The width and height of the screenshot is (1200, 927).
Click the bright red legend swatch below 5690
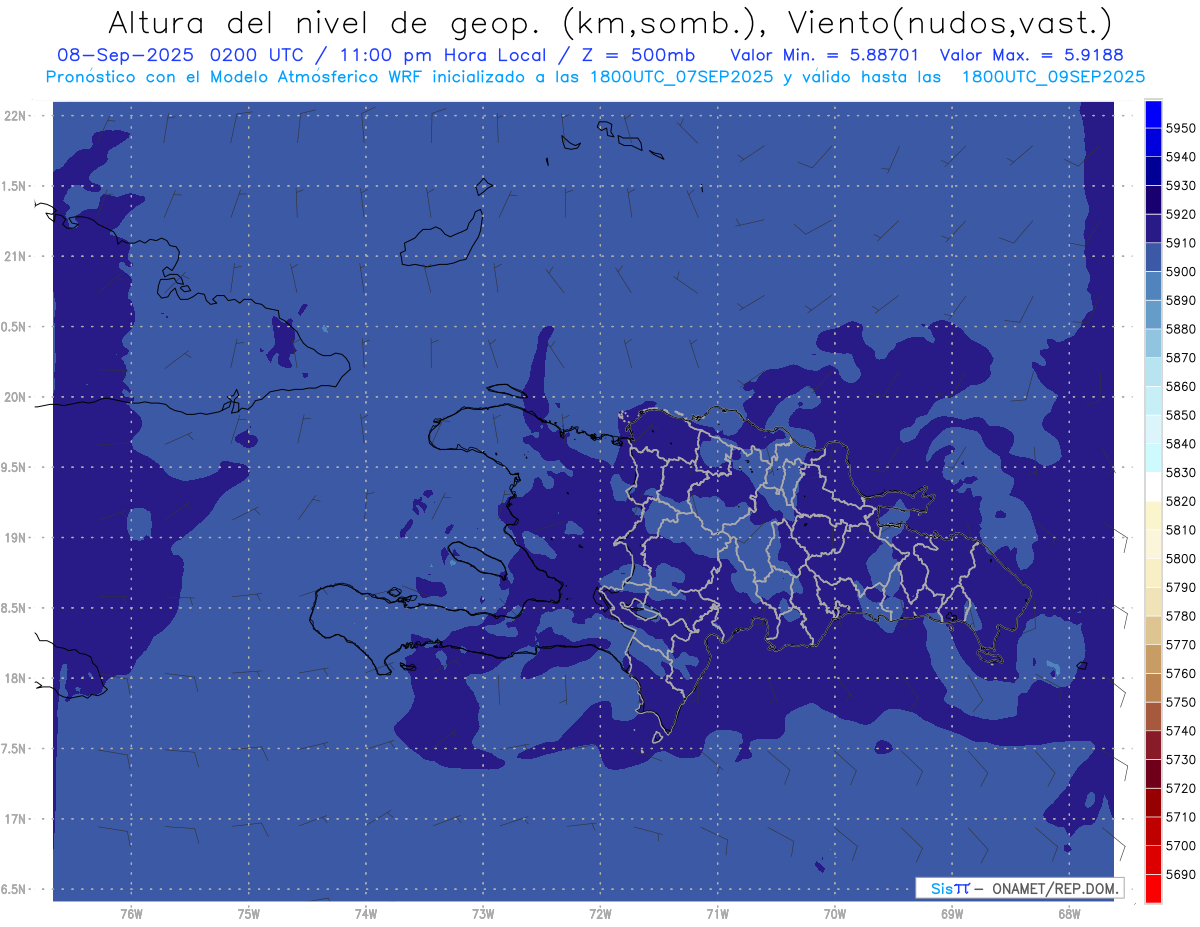[x=1153, y=888]
